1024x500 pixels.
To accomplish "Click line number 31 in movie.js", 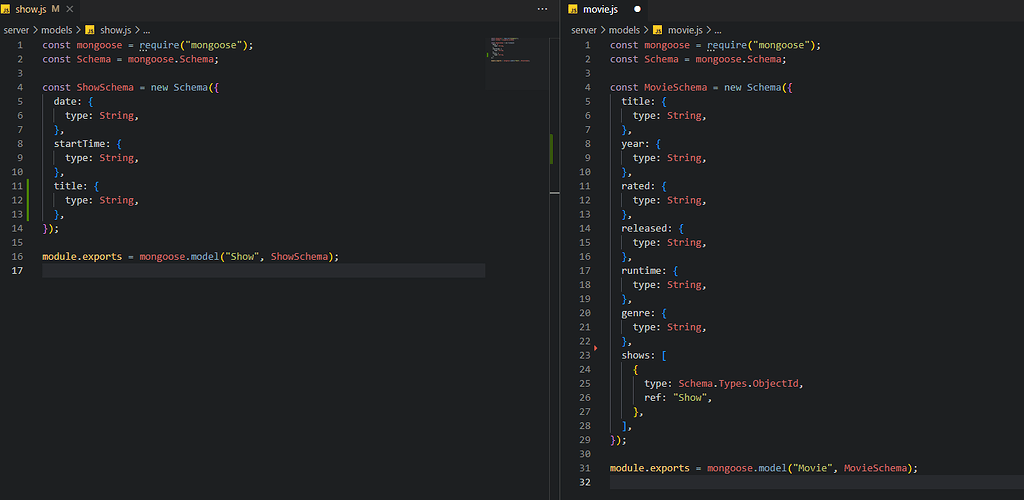I will [586, 468].
